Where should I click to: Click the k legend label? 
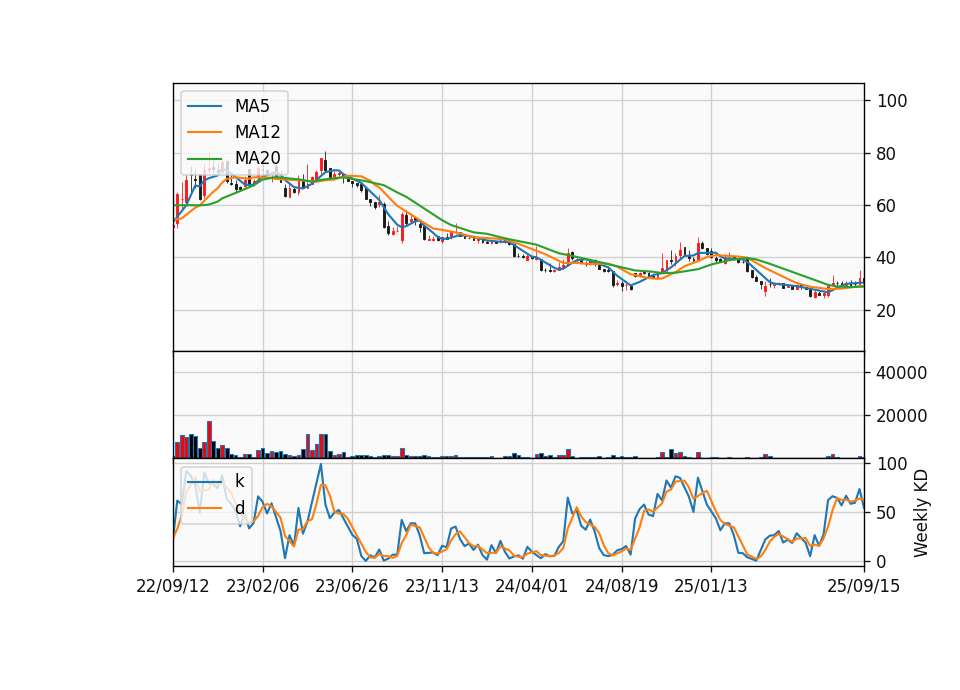point(239,481)
